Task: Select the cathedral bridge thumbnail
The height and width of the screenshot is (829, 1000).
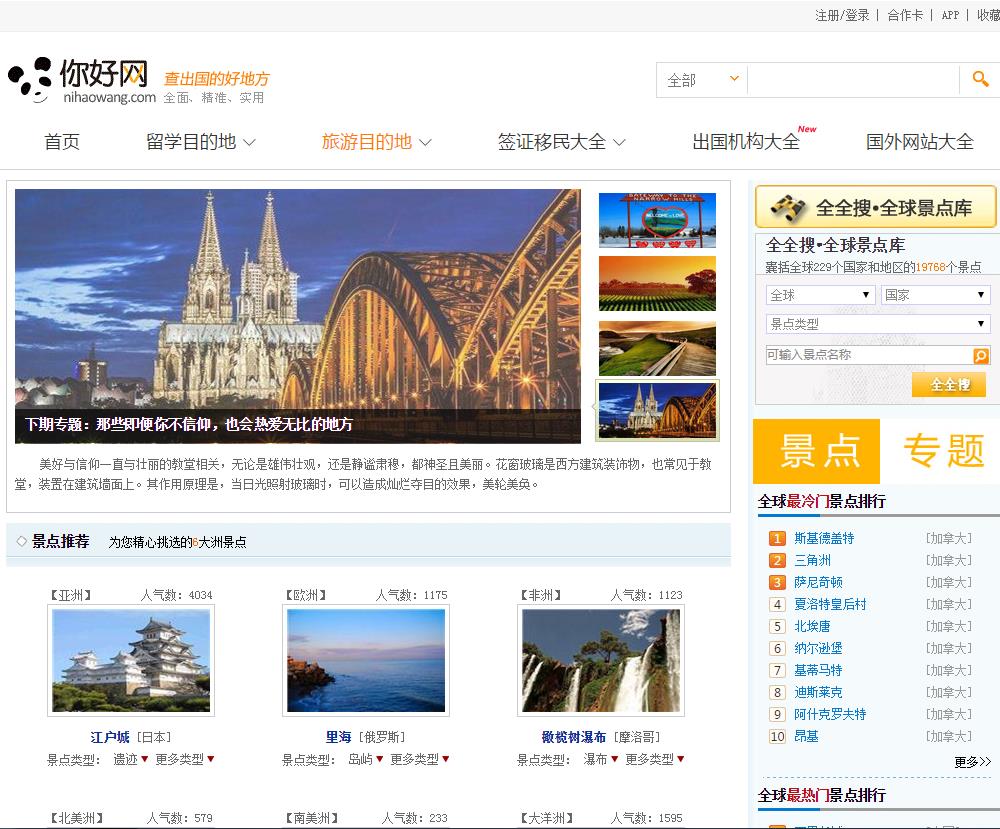Action: click(657, 411)
